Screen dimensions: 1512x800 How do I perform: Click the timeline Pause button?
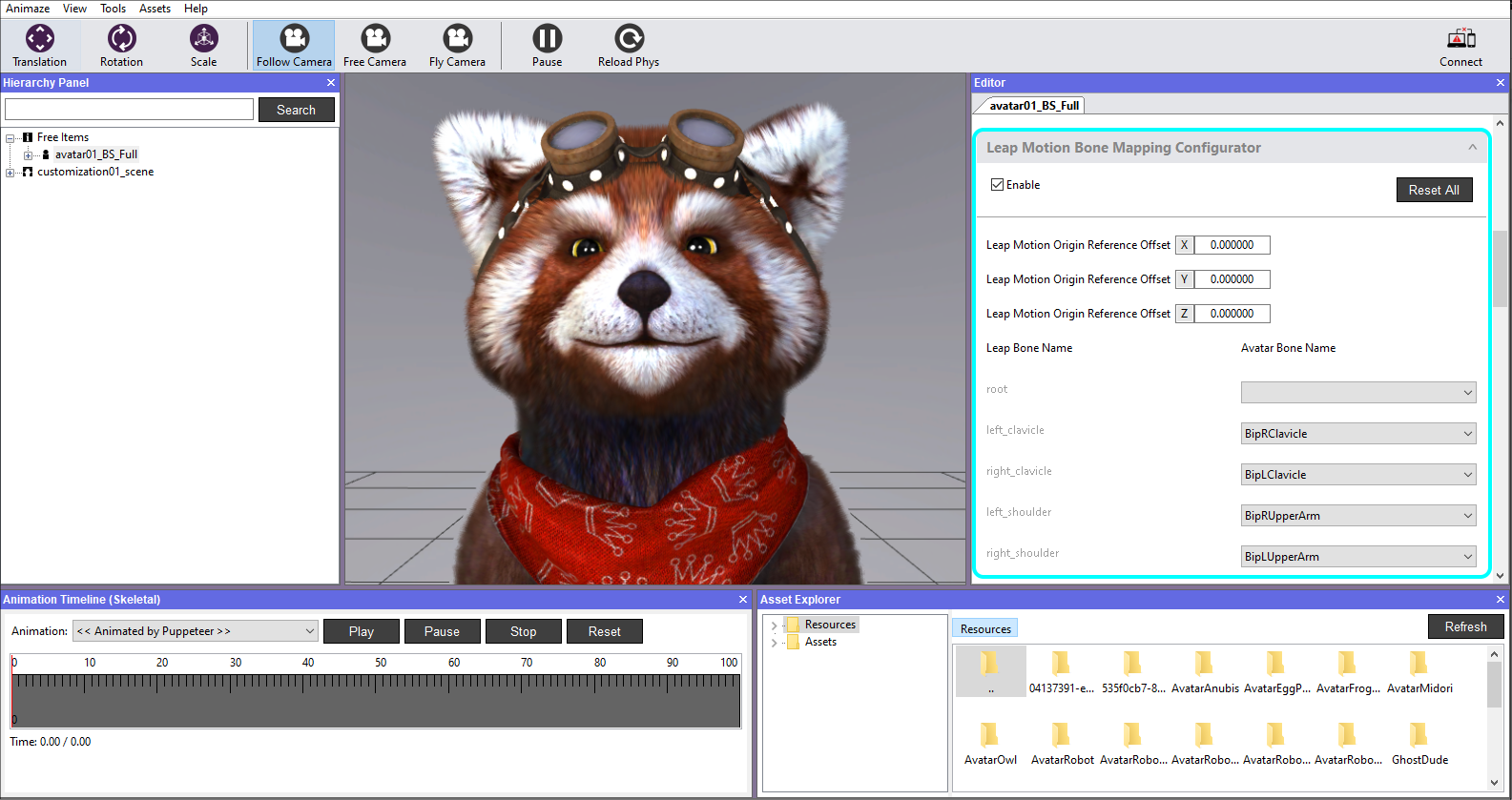tap(442, 631)
